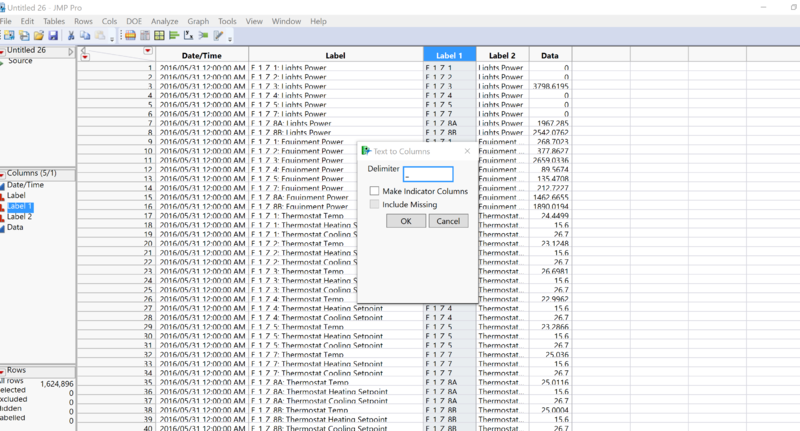This screenshot has width=800, height=431.
Task: Open the Tables menu
Action: coord(54,21)
